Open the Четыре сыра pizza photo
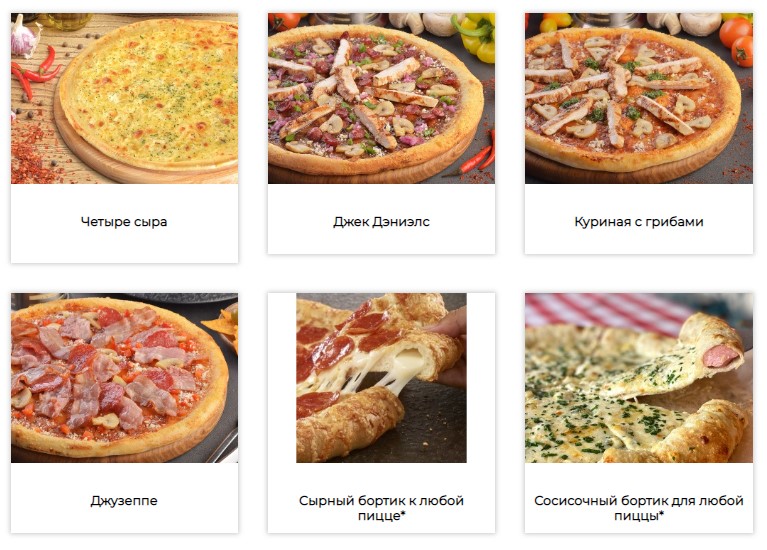Viewport: 767px width, 550px height. point(124,98)
